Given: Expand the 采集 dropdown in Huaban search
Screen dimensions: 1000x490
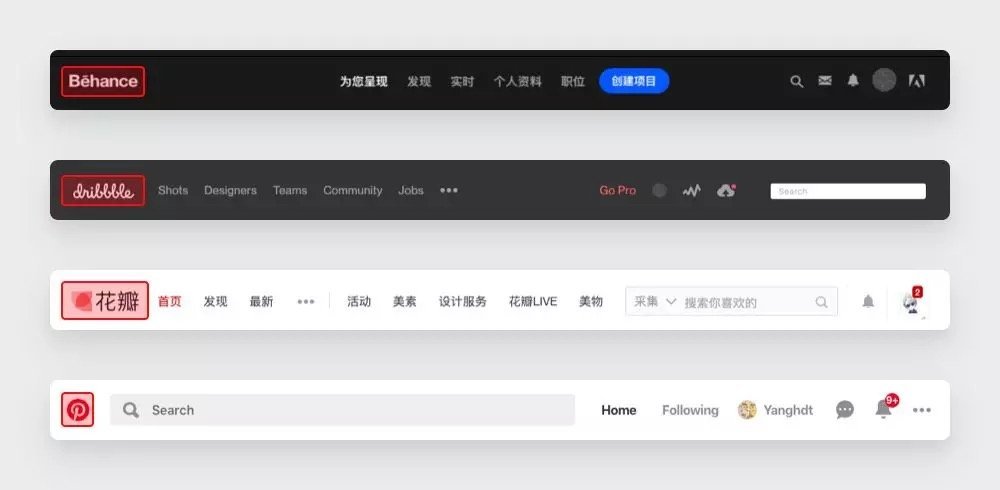Looking at the screenshot, I should pos(655,301).
